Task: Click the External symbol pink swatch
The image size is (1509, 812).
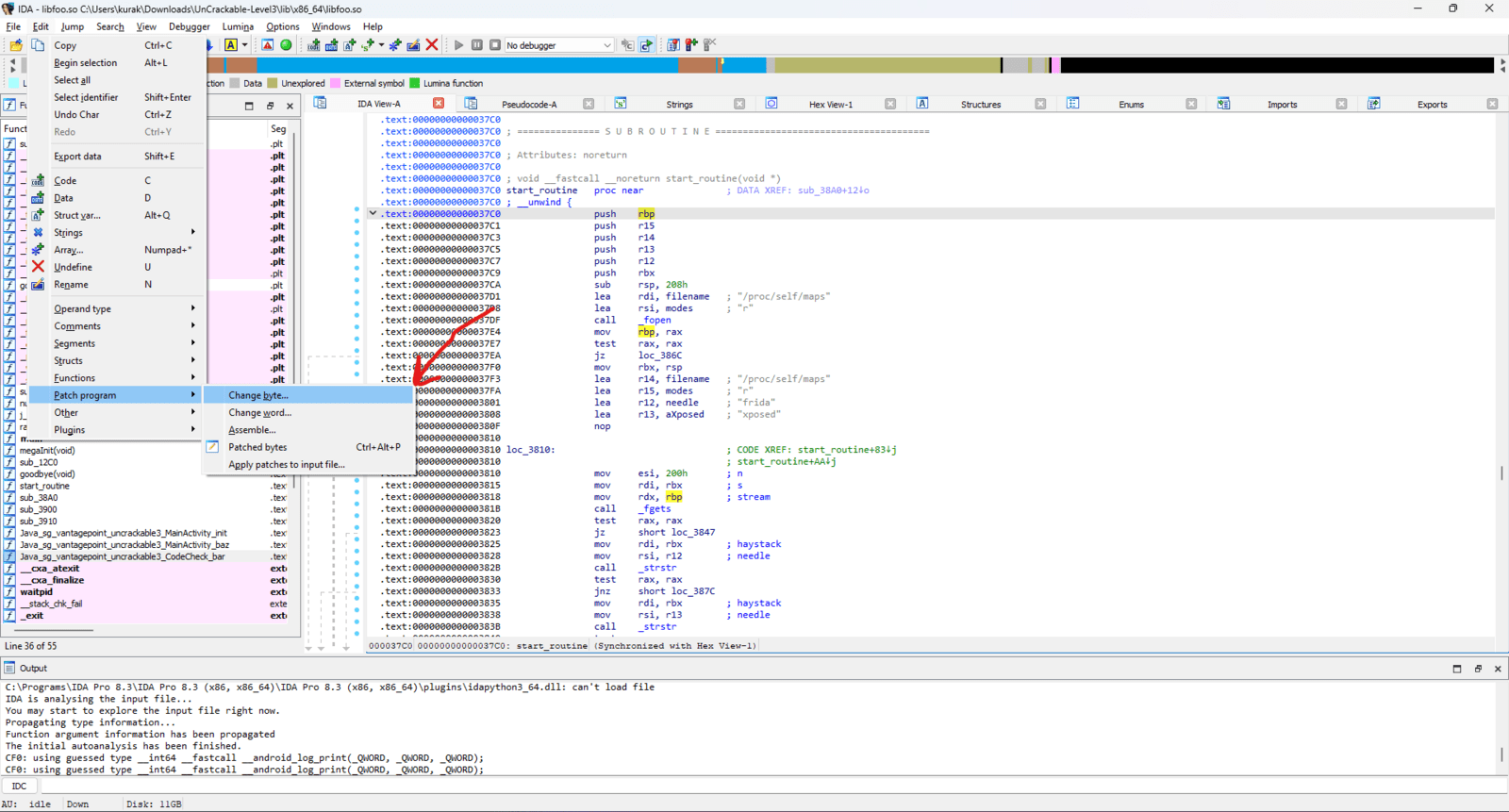Action: click(335, 83)
